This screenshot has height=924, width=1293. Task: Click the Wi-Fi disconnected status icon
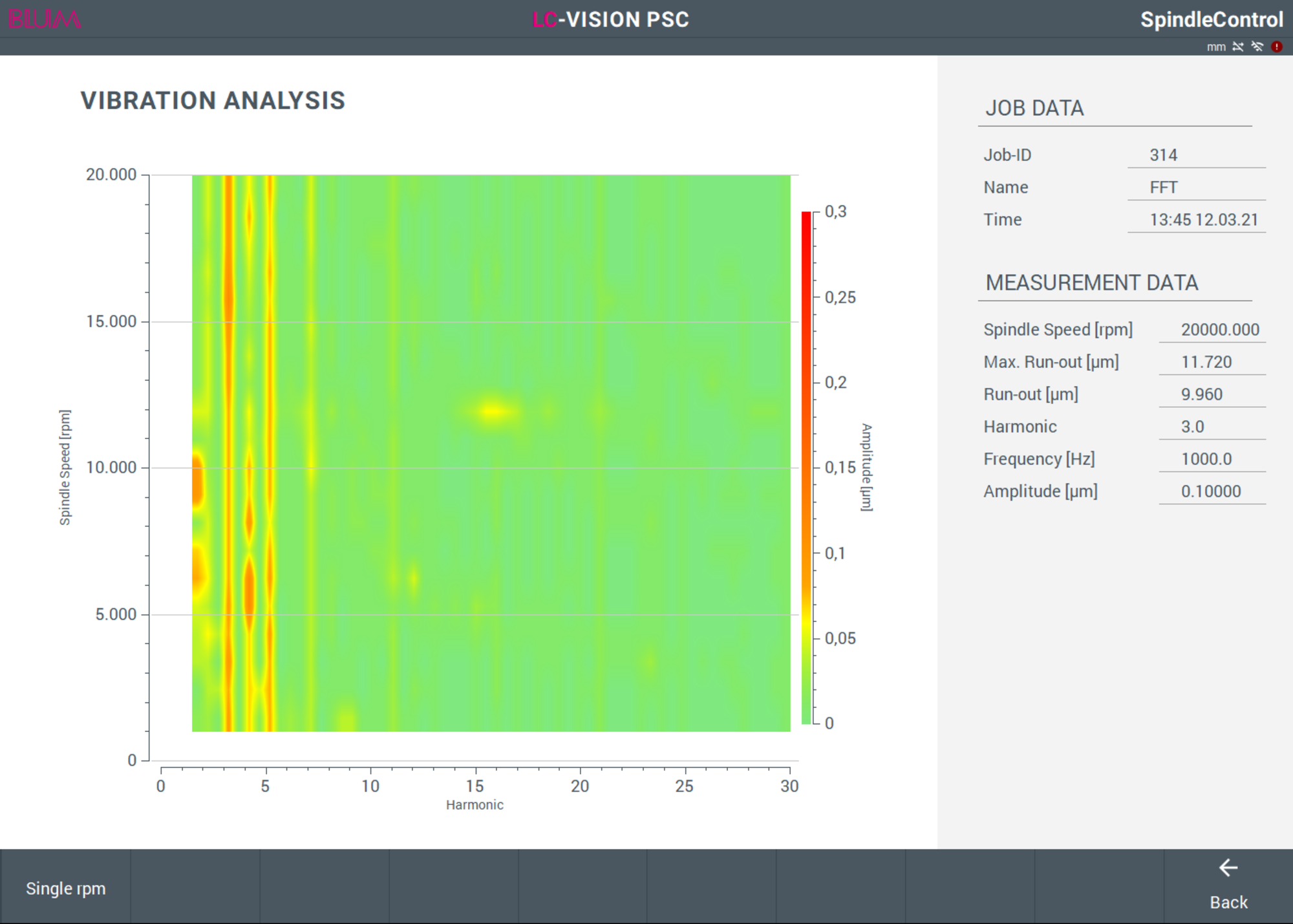[x=1257, y=47]
